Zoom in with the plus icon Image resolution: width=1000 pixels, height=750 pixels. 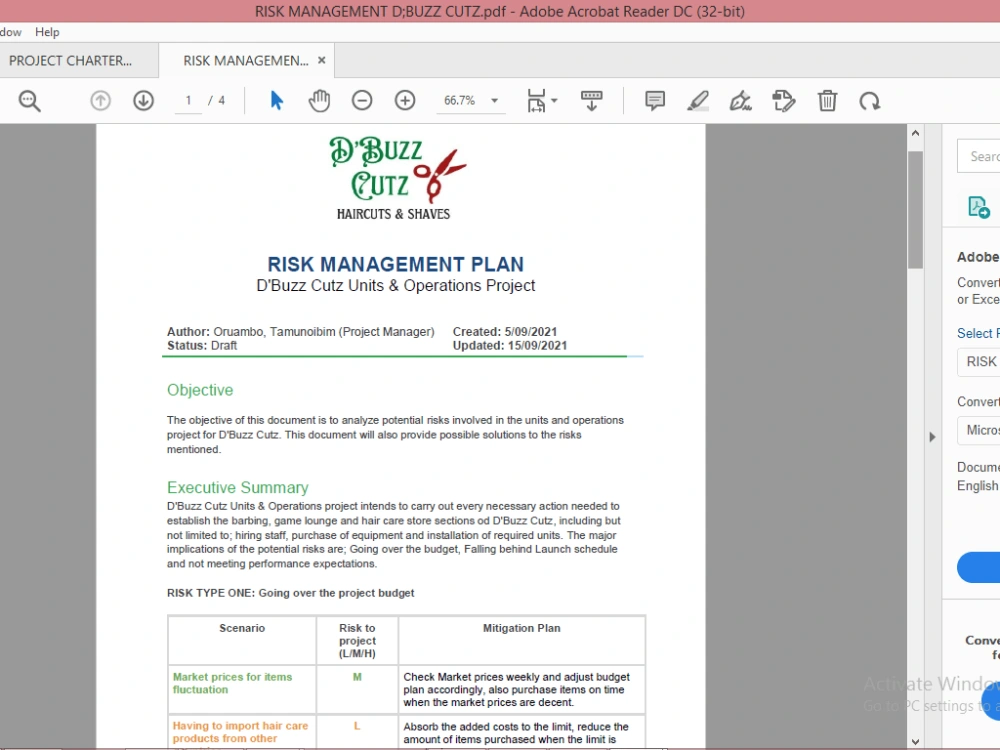[x=405, y=101]
